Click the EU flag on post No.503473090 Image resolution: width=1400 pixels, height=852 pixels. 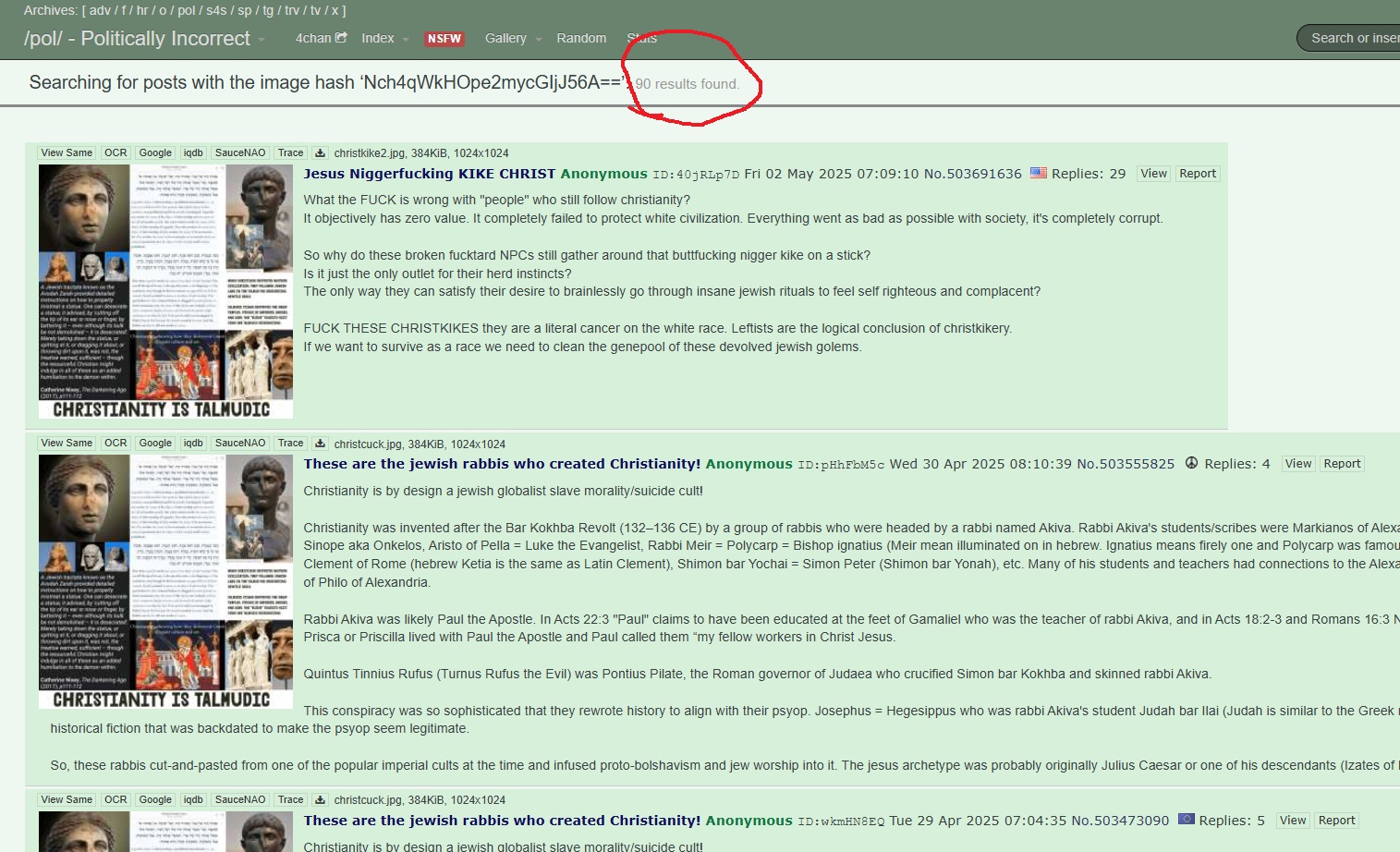[x=1186, y=819]
